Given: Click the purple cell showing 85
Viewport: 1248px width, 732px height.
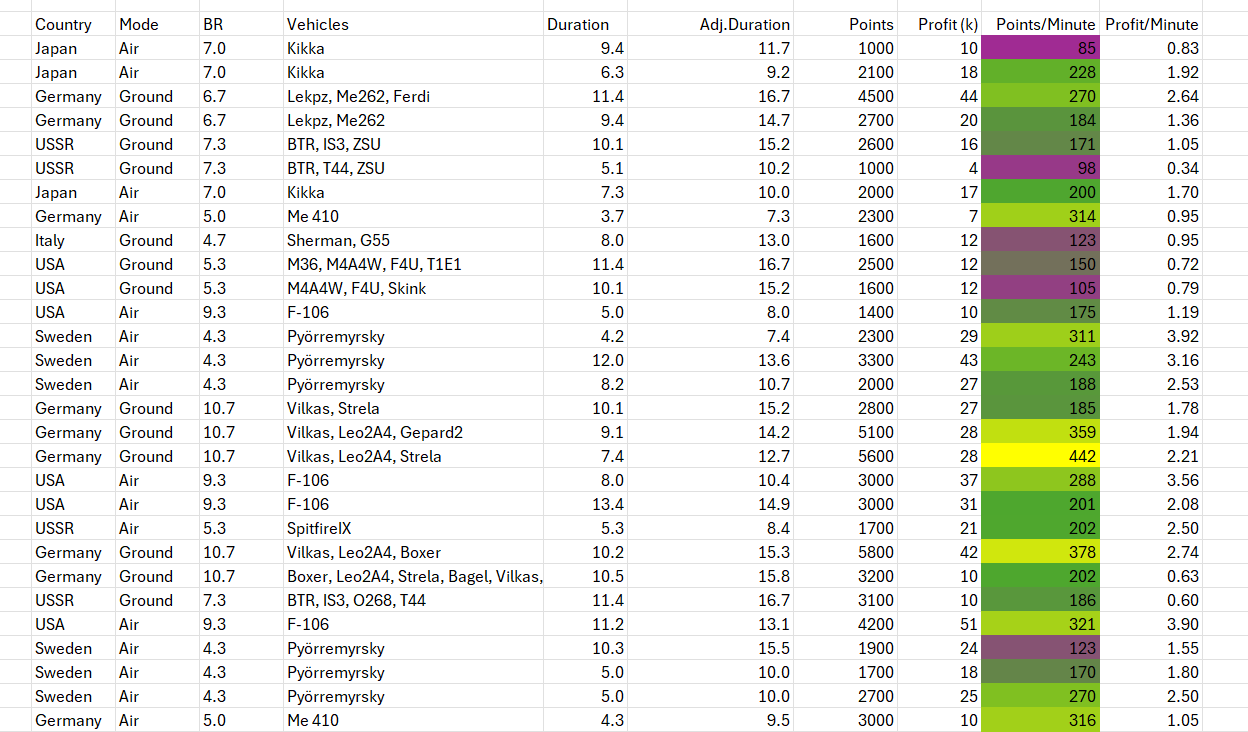Looking at the screenshot, I should (1040, 48).
